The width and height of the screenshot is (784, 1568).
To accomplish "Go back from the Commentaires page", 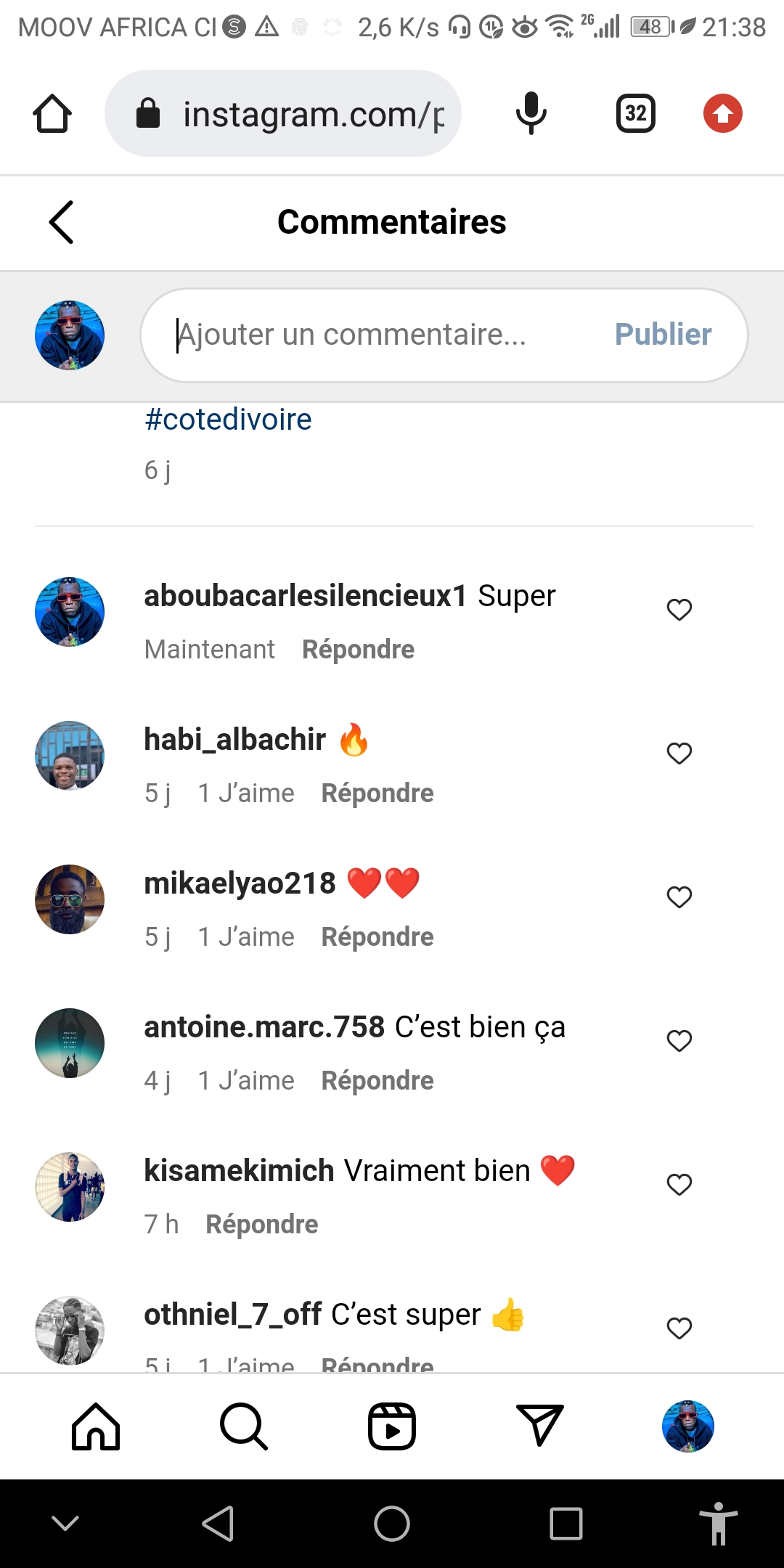I will pos(62,222).
